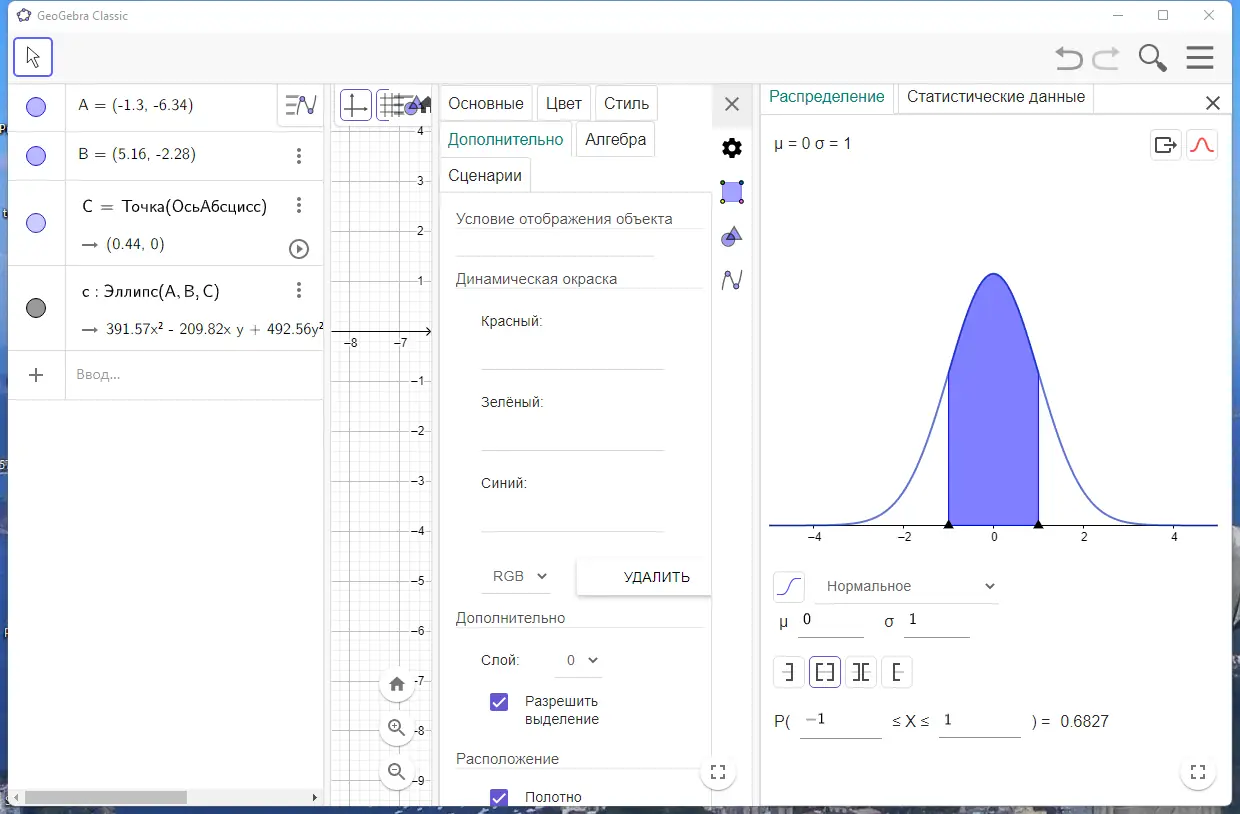
Task: Select right-sided interval probability
Action: point(897,672)
